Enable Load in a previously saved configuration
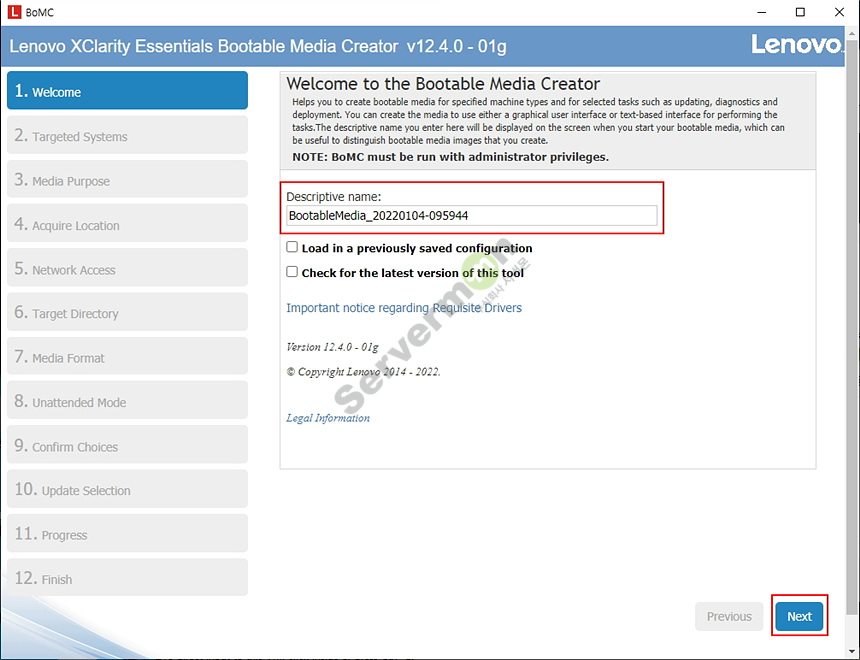The width and height of the screenshot is (860, 660). pyautogui.click(x=292, y=247)
